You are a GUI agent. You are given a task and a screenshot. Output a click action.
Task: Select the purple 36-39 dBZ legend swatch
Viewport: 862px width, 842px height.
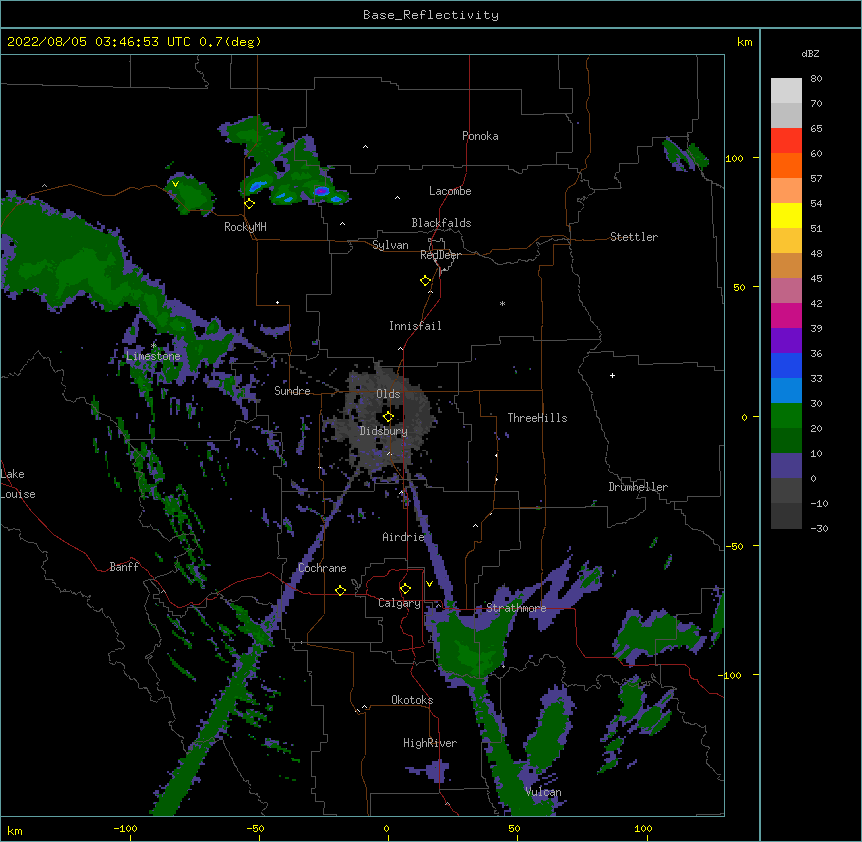pos(786,340)
